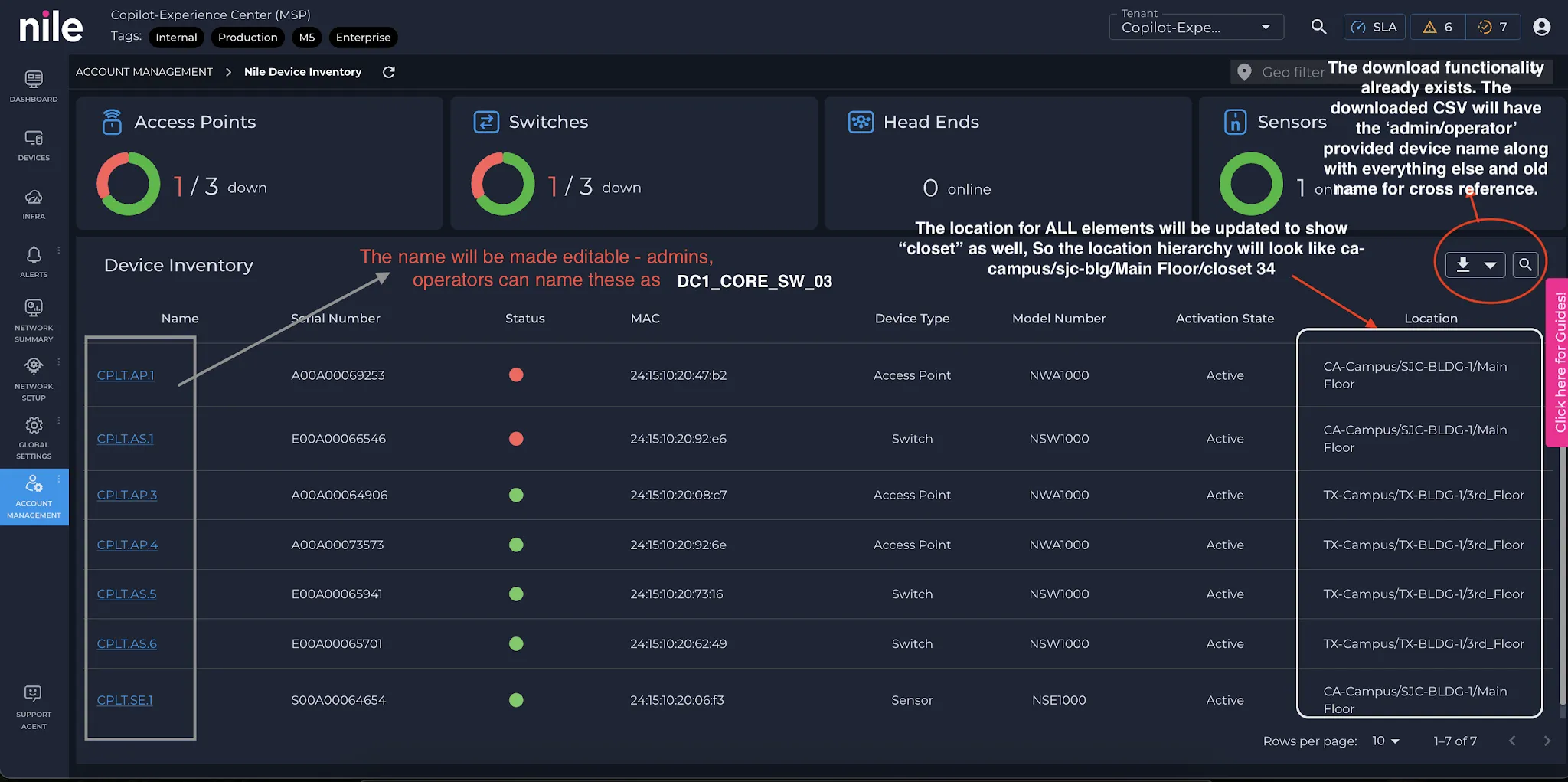Open the Dashboard sidebar icon

34,86
